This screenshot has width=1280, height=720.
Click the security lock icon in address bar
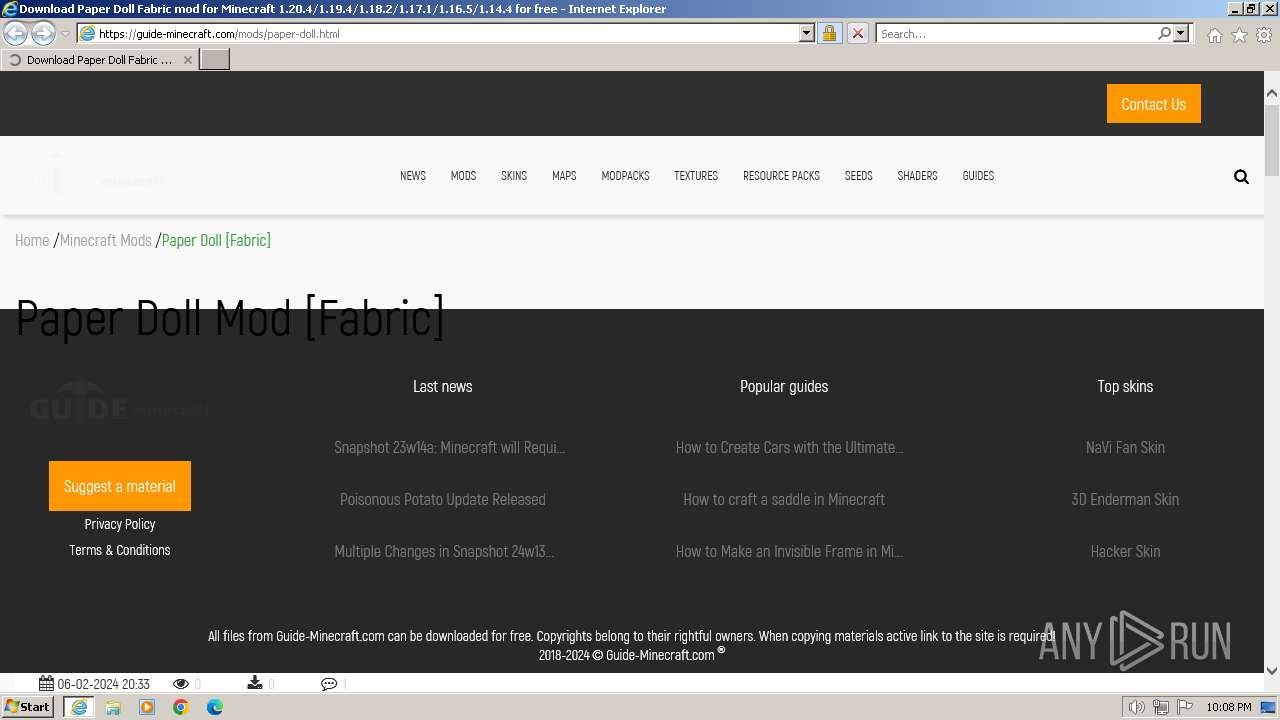coord(829,33)
